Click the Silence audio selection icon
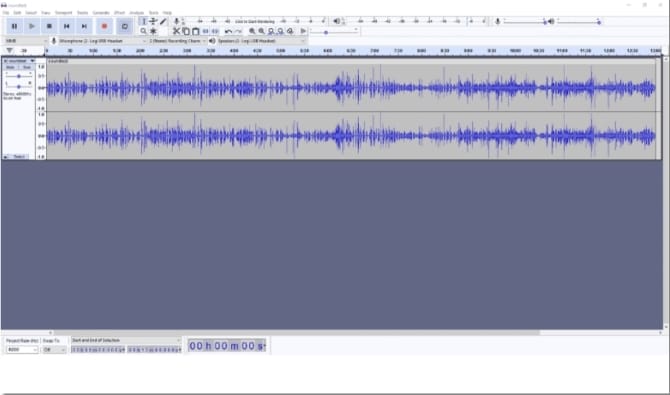The image size is (670, 395). 215,31
